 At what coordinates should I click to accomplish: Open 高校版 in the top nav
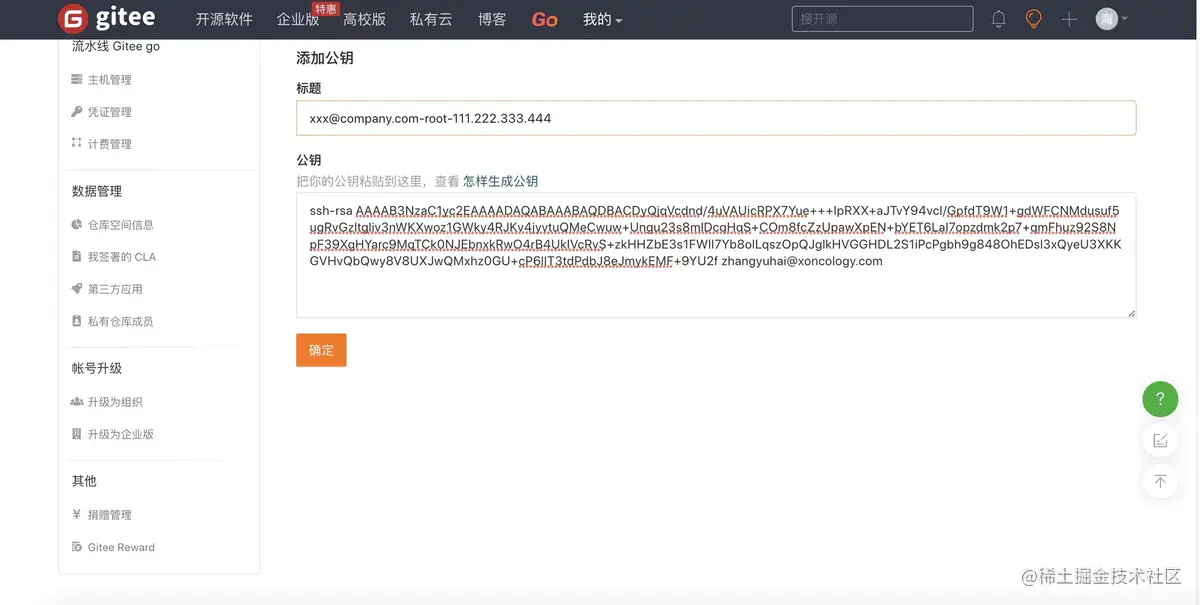point(364,19)
